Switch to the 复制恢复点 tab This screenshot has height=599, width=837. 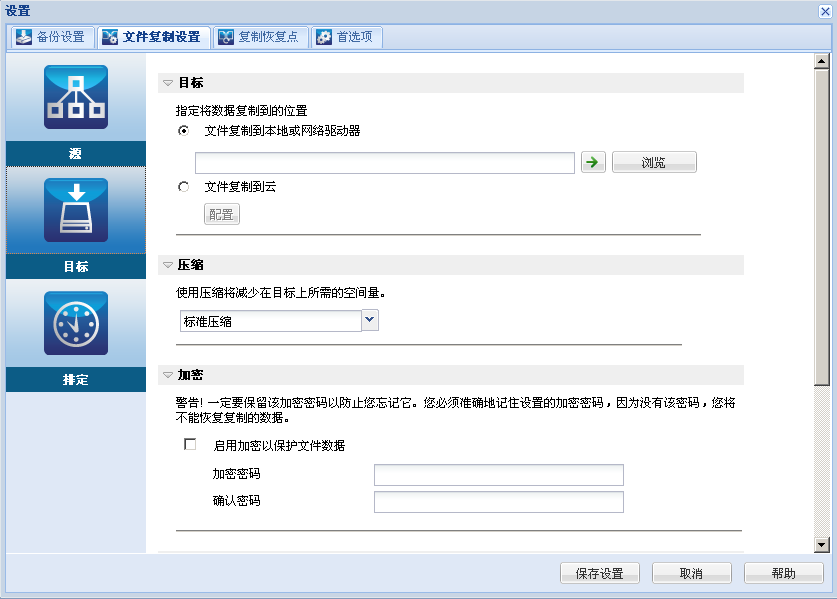pyautogui.click(x=260, y=37)
